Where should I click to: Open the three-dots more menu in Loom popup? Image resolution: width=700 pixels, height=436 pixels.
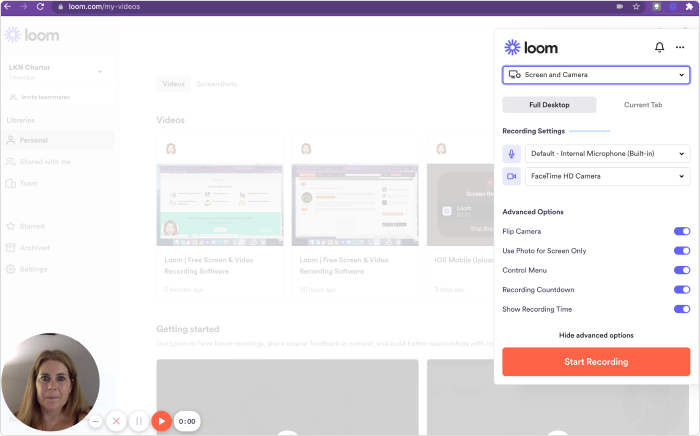680,47
